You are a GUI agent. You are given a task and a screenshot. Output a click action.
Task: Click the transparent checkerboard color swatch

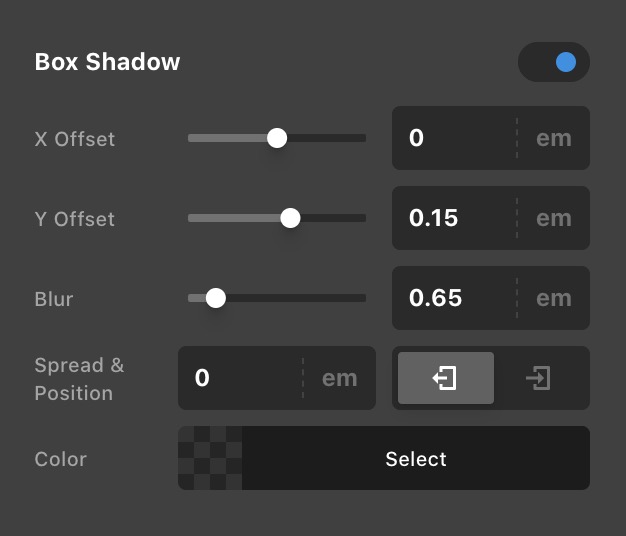210,458
